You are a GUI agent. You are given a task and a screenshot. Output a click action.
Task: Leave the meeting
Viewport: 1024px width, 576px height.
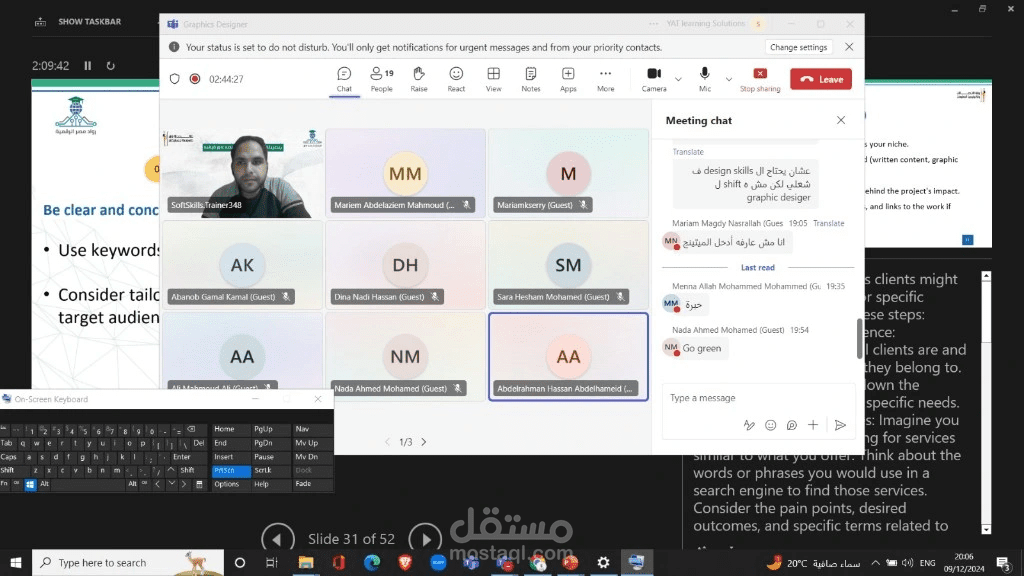[821, 79]
